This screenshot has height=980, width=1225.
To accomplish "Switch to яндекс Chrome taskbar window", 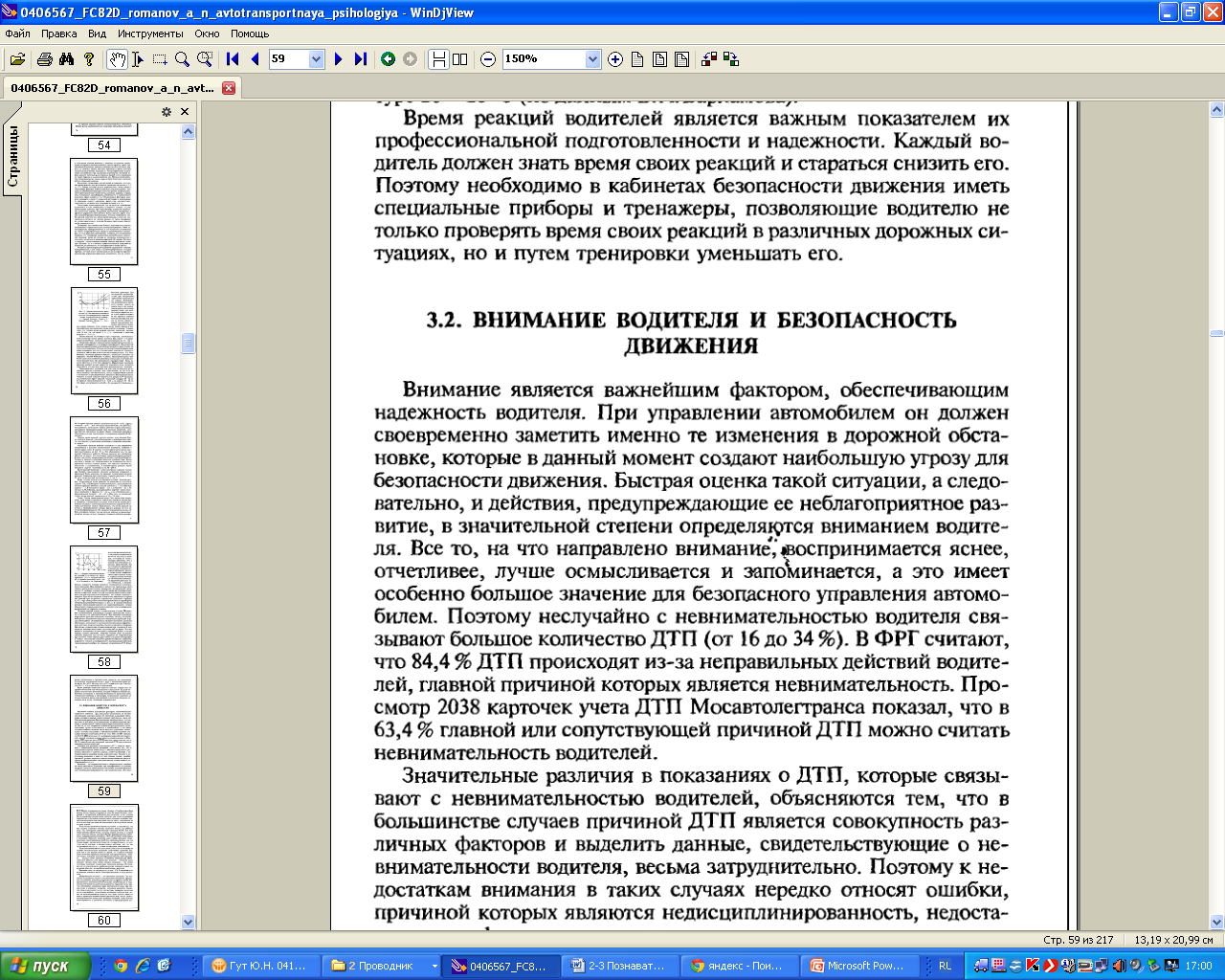I will point(740,966).
